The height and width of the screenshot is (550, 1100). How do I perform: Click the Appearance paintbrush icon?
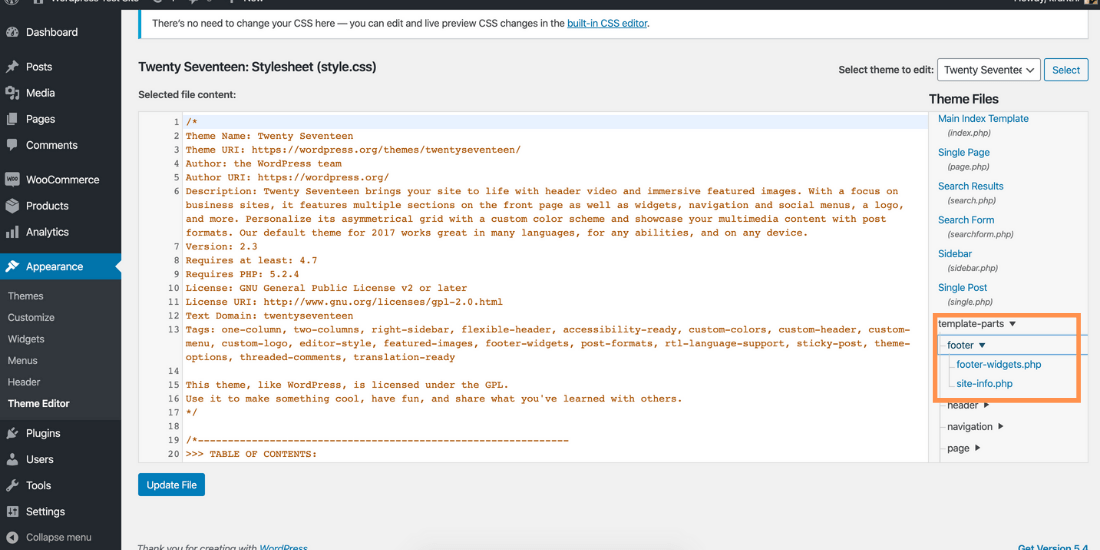[x=12, y=267]
